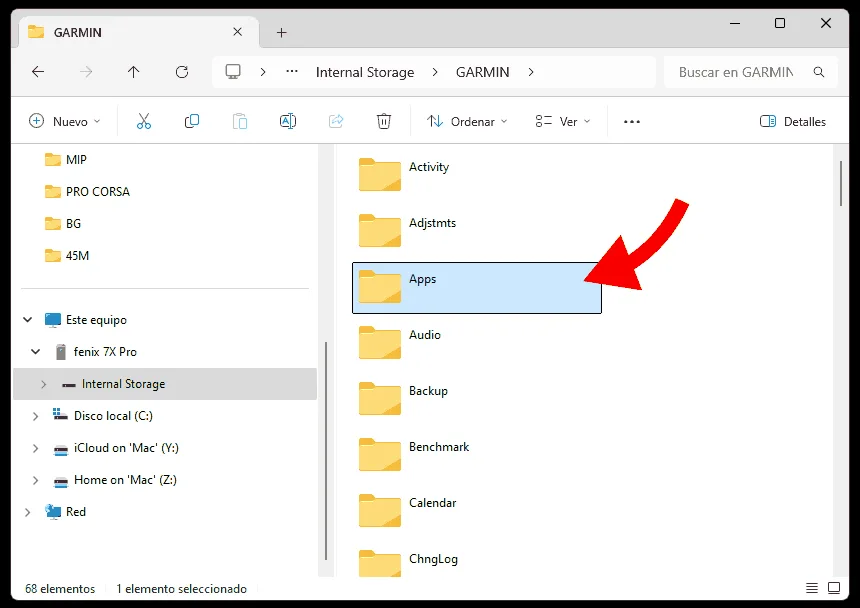This screenshot has width=860, height=608.
Task: Select the Audio folder
Action: [477, 343]
